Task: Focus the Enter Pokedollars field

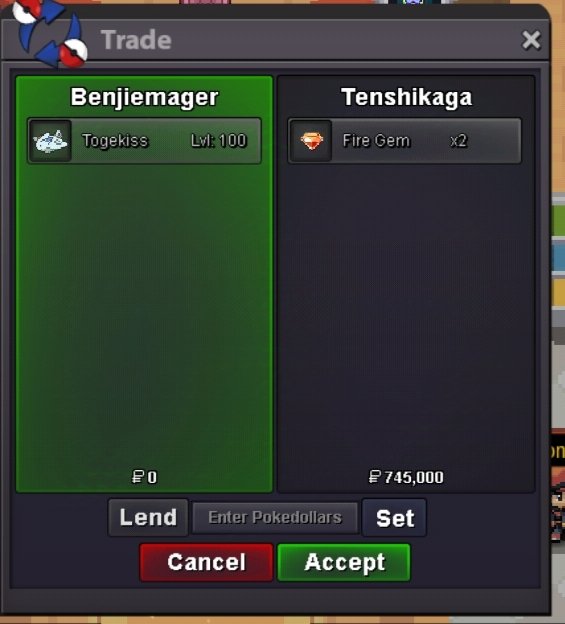Action: point(275,517)
